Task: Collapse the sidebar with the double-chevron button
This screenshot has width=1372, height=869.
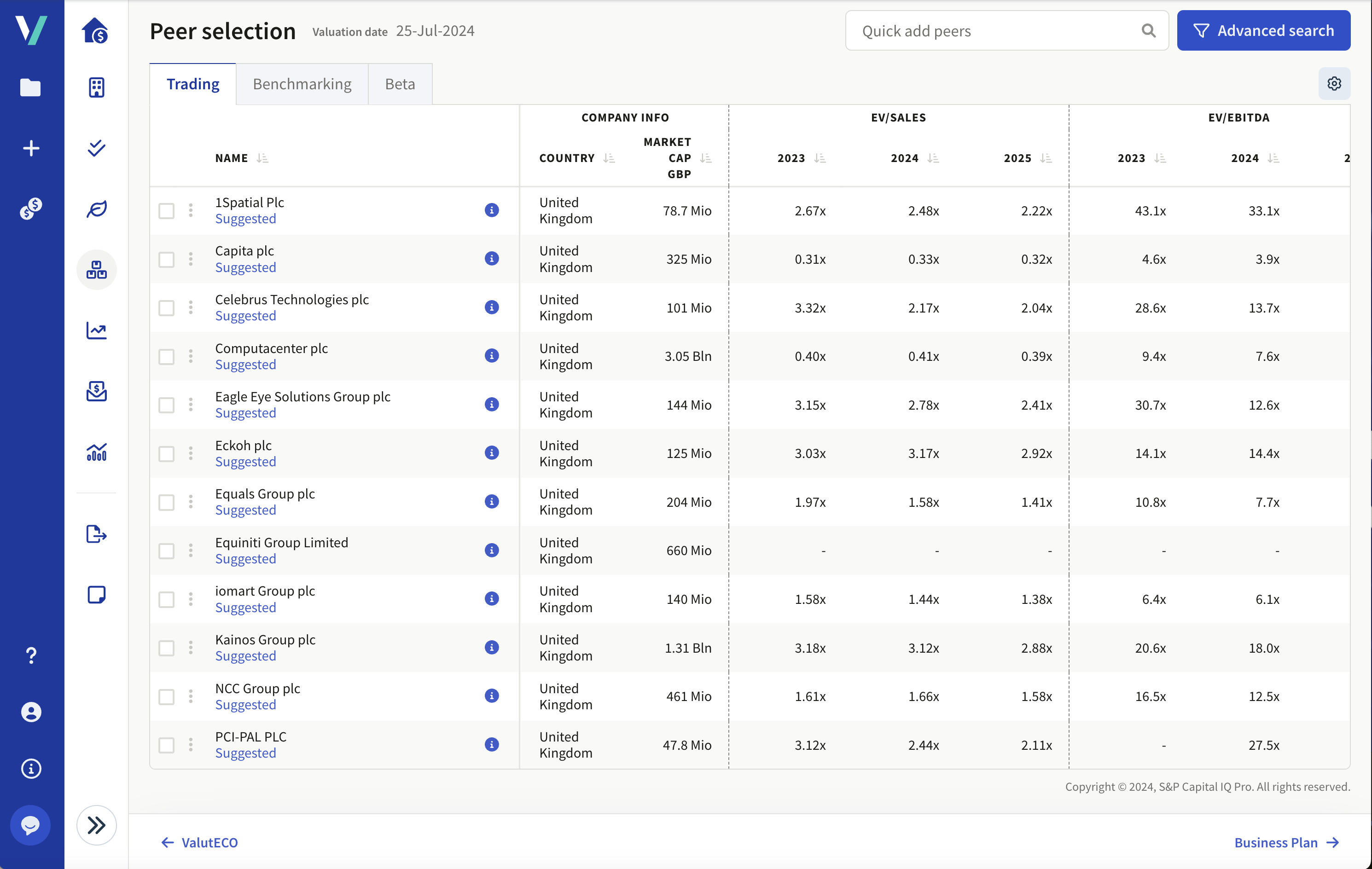Action: [96, 824]
